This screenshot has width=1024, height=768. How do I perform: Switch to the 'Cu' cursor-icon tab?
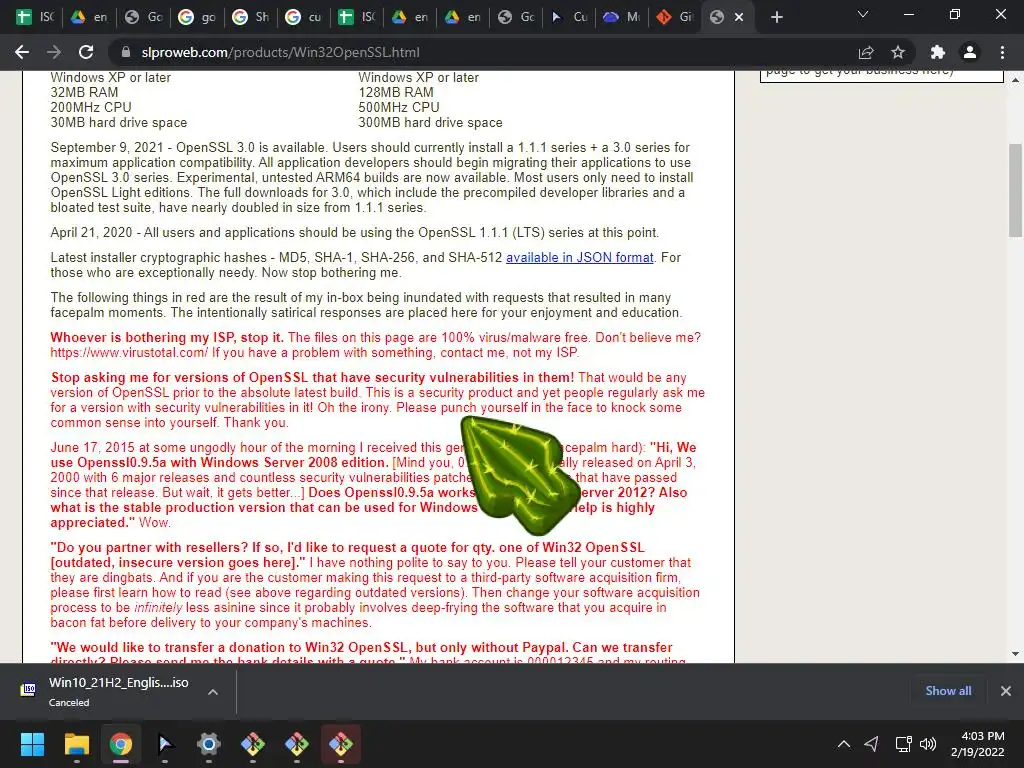pyautogui.click(x=569, y=17)
